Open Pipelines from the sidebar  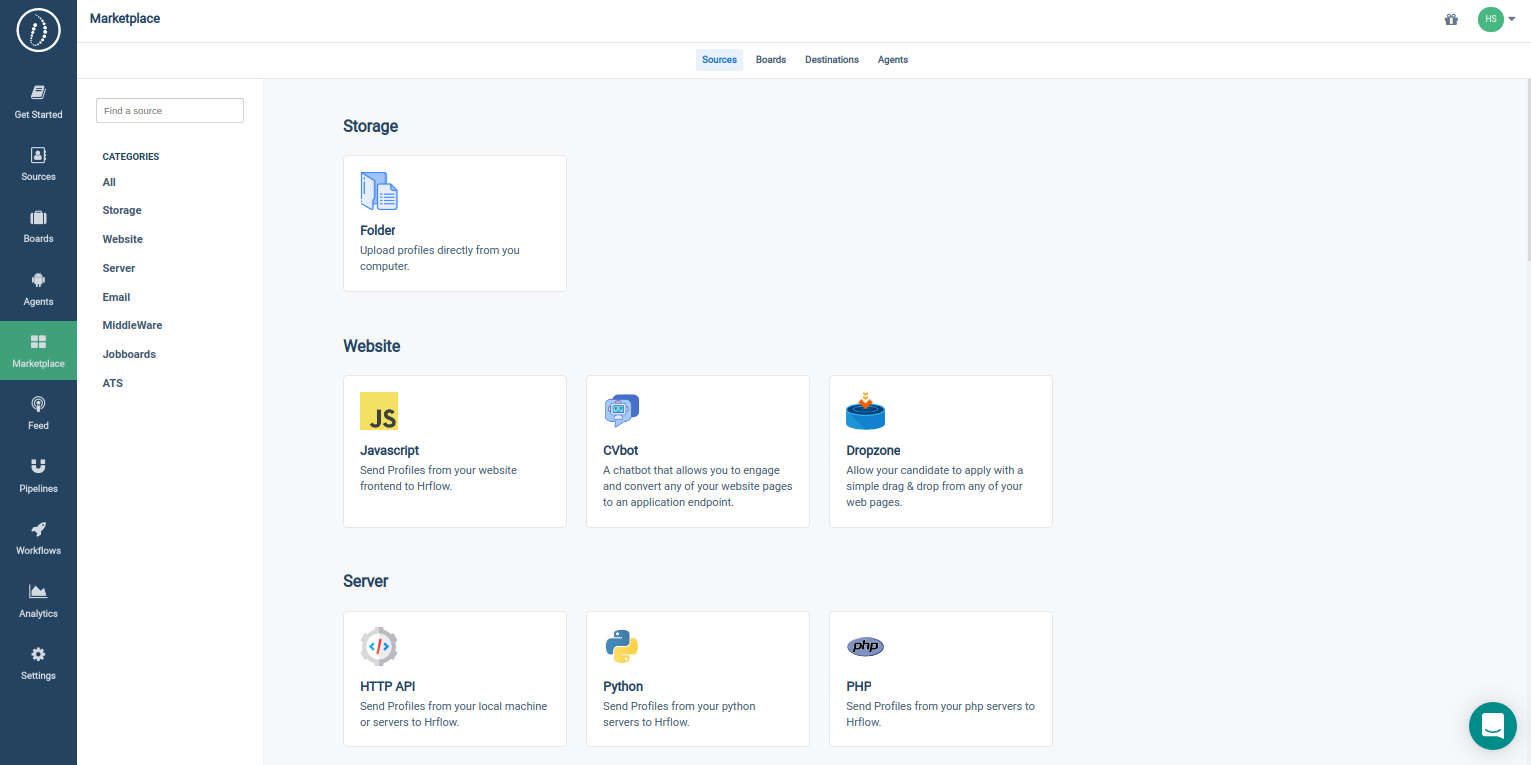38,475
